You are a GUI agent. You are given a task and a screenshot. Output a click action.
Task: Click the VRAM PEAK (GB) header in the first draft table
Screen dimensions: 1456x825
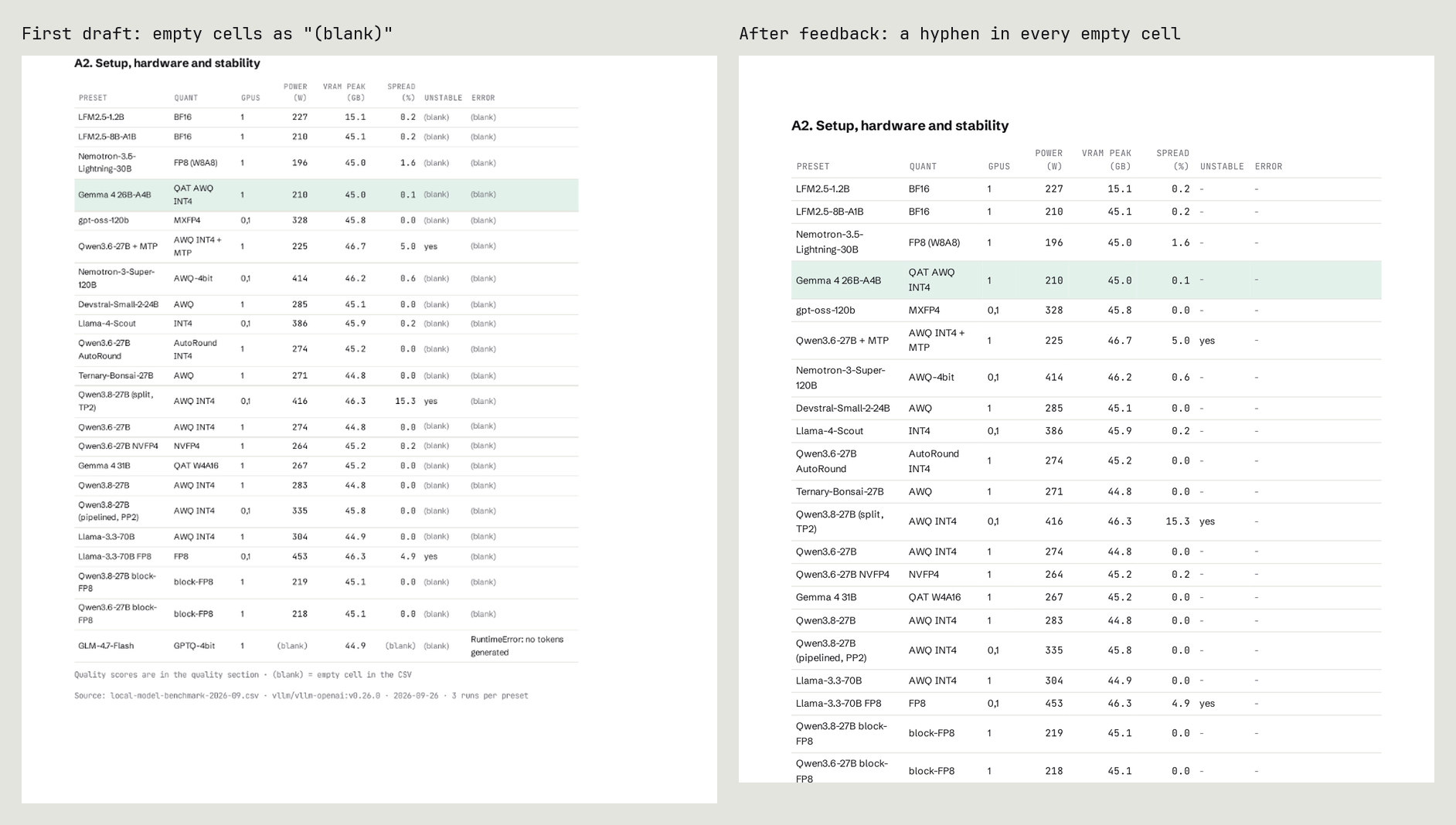344,92
